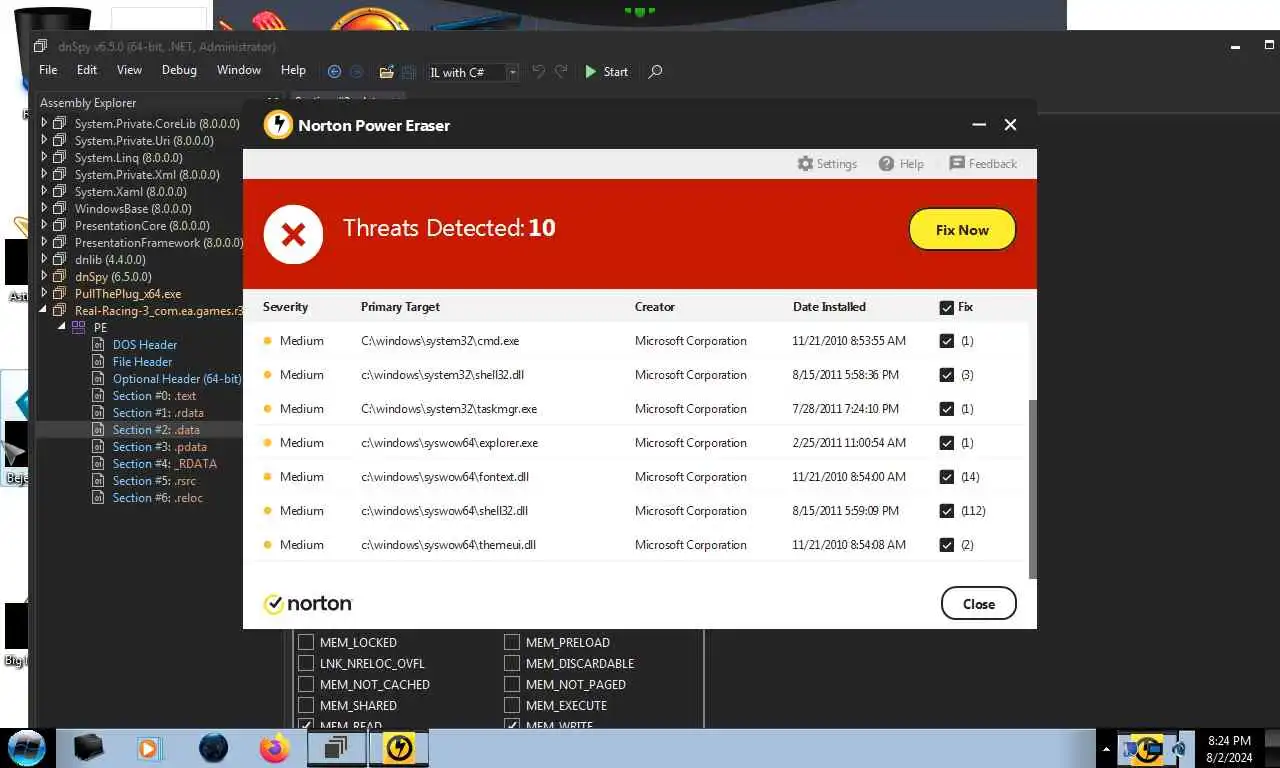This screenshot has height=768, width=1280.
Task: Open dnSpy File menu
Action: coord(48,70)
